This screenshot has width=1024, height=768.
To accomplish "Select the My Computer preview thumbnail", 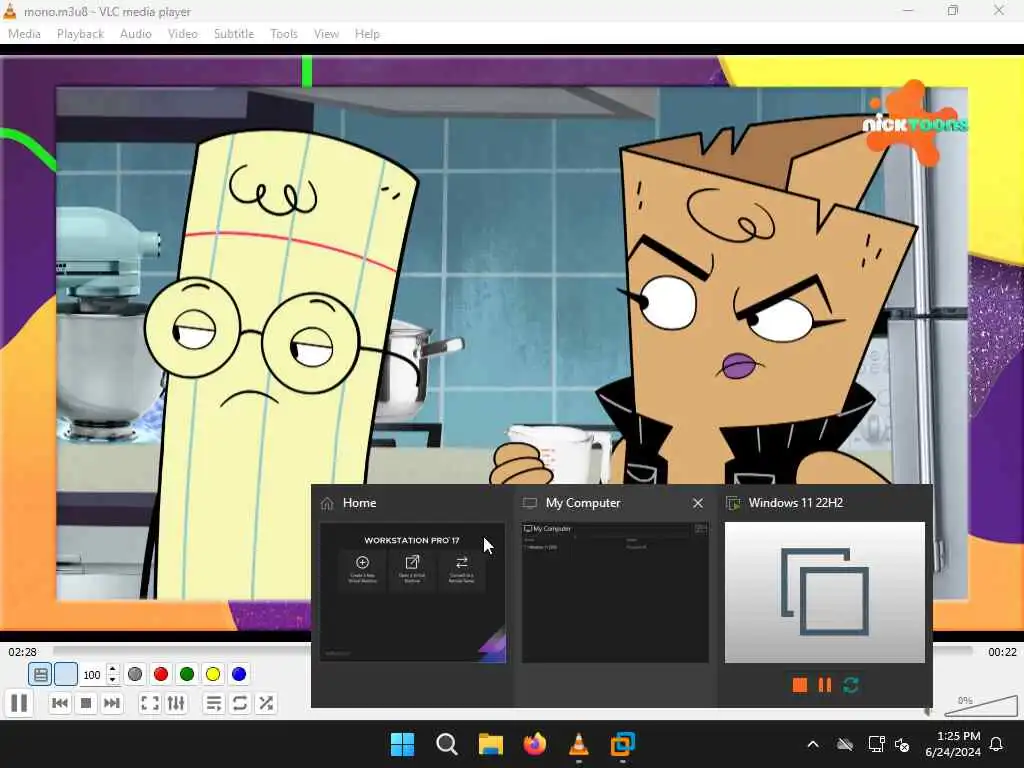I will pyautogui.click(x=615, y=592).
